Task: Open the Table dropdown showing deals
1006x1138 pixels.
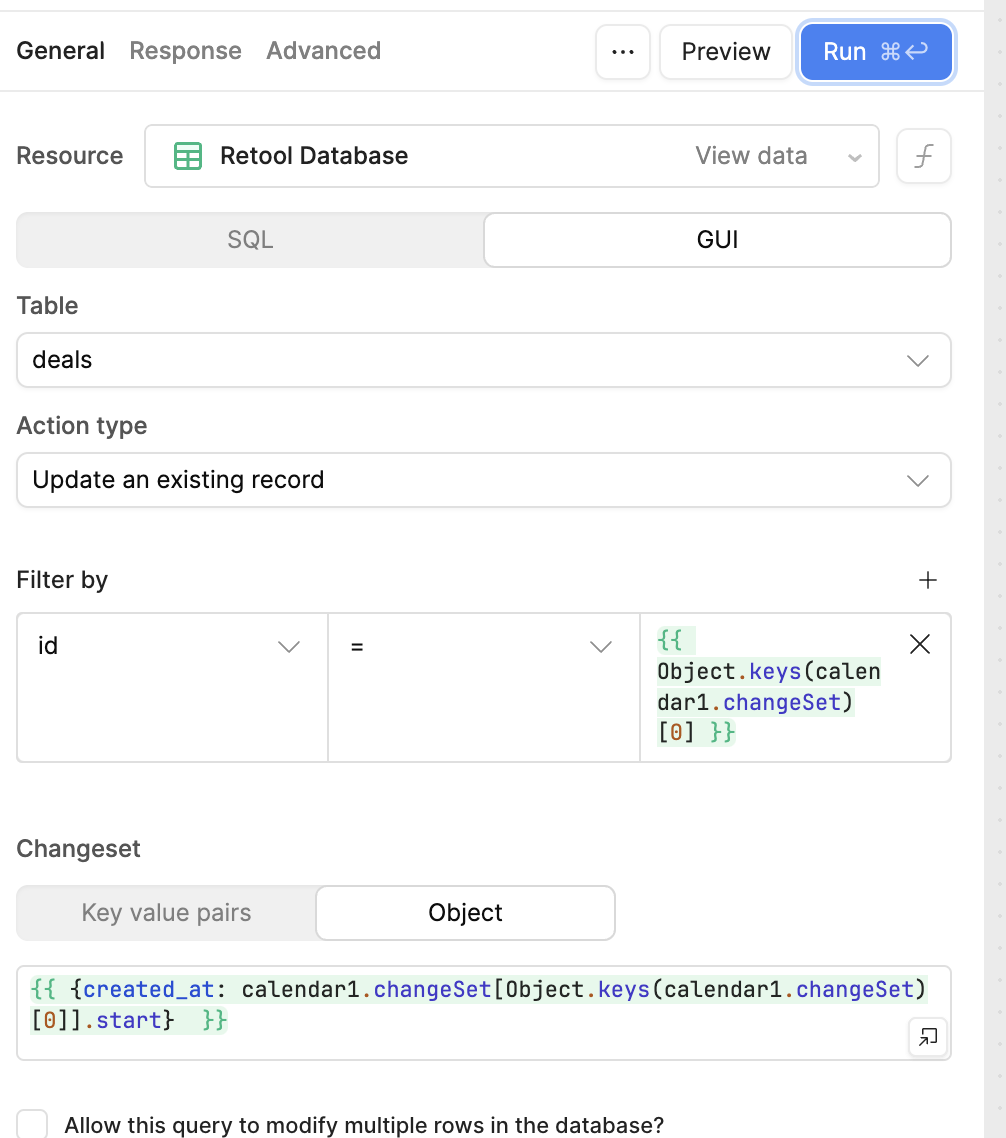Action: click(x=484, y=360)
